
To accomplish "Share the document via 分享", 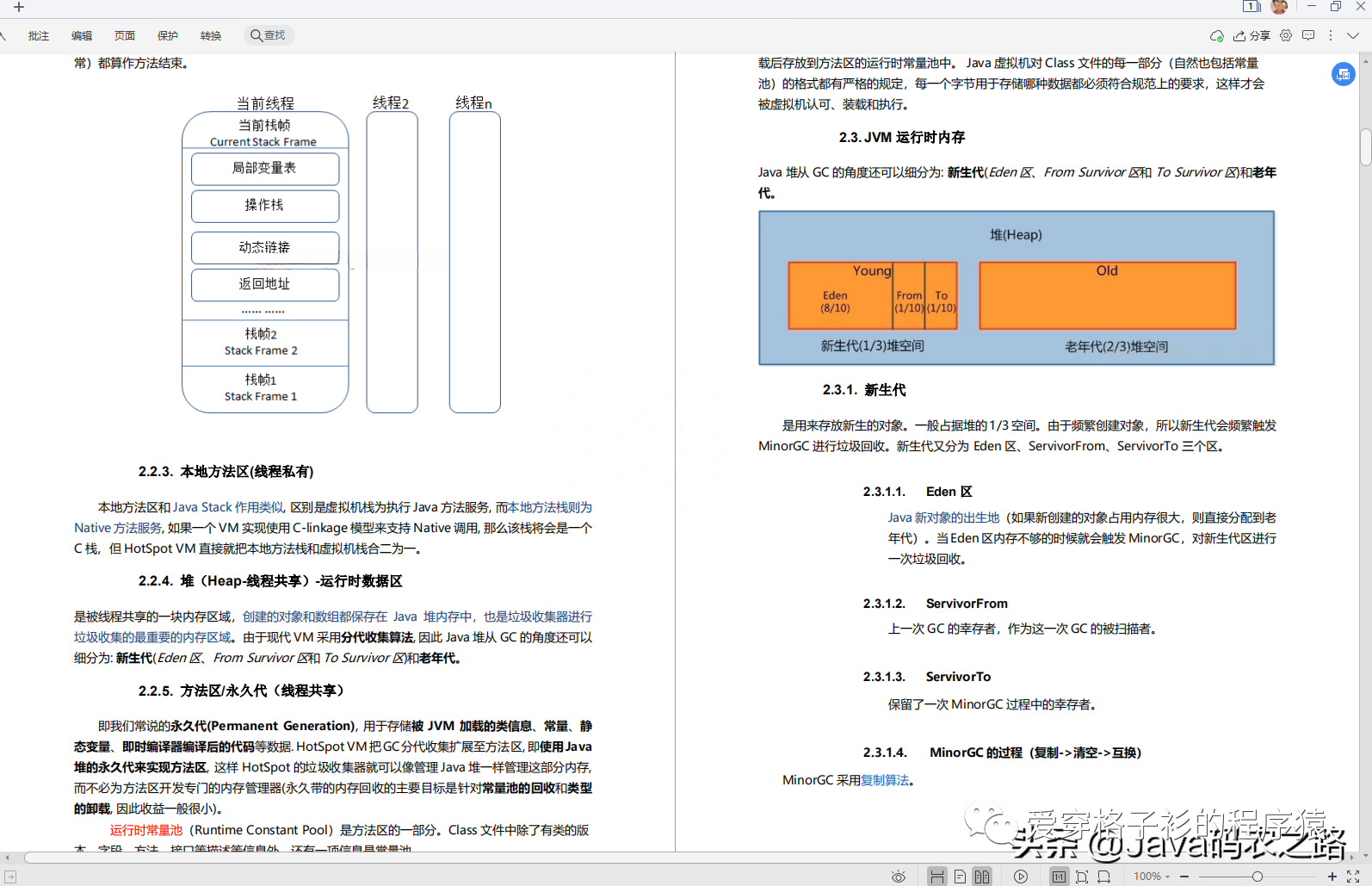I will (x=1251, y=36).
